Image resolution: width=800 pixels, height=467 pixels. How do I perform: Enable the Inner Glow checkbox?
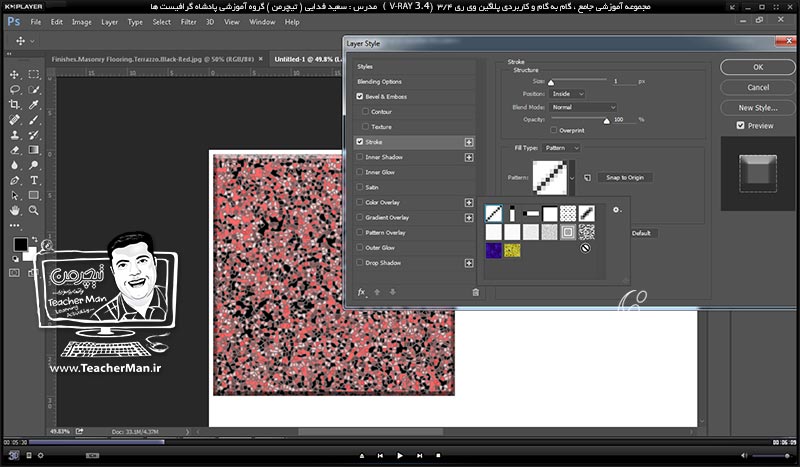pos(360,172)
